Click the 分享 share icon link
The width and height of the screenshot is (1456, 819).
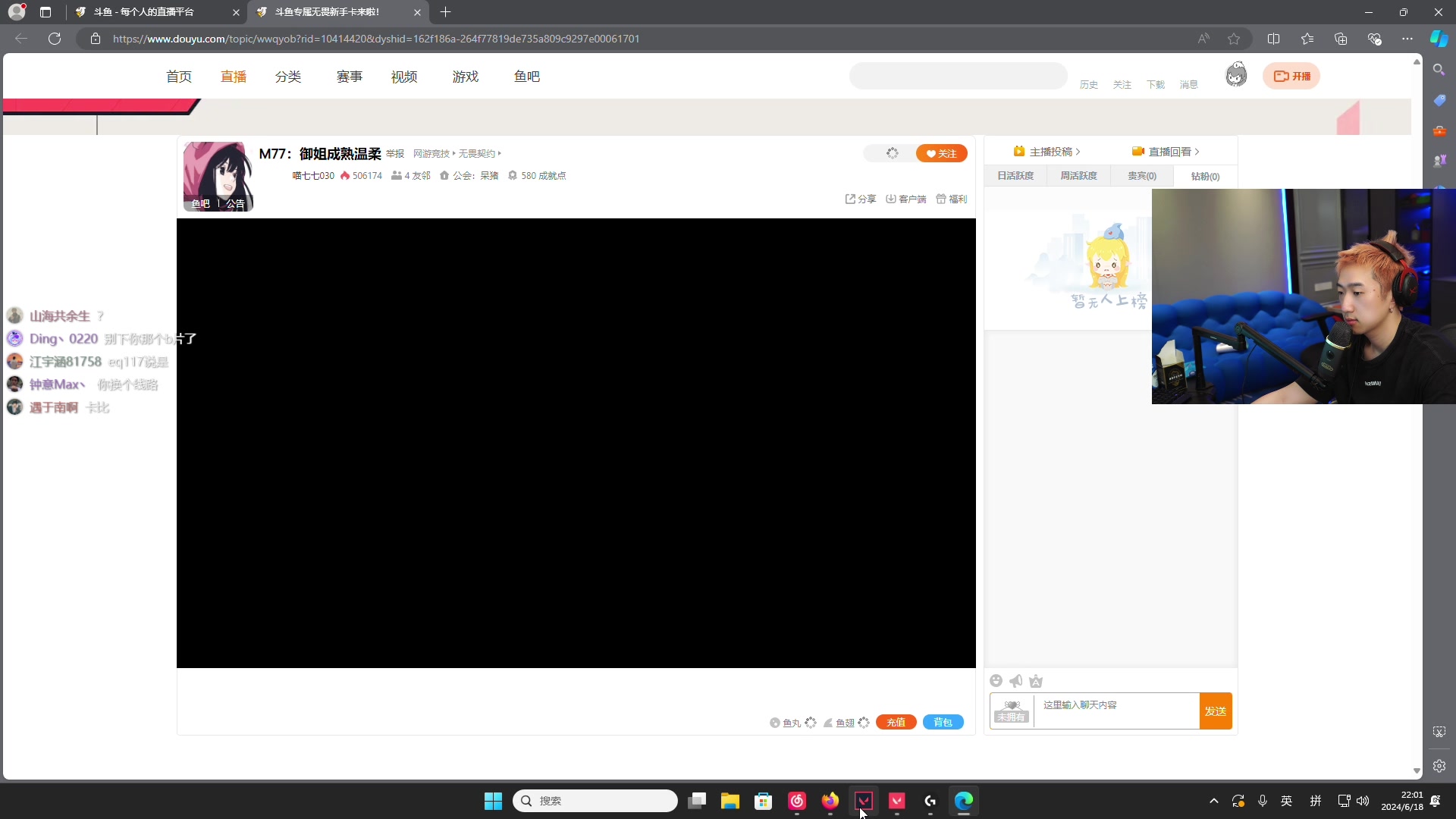coord(861,199)
